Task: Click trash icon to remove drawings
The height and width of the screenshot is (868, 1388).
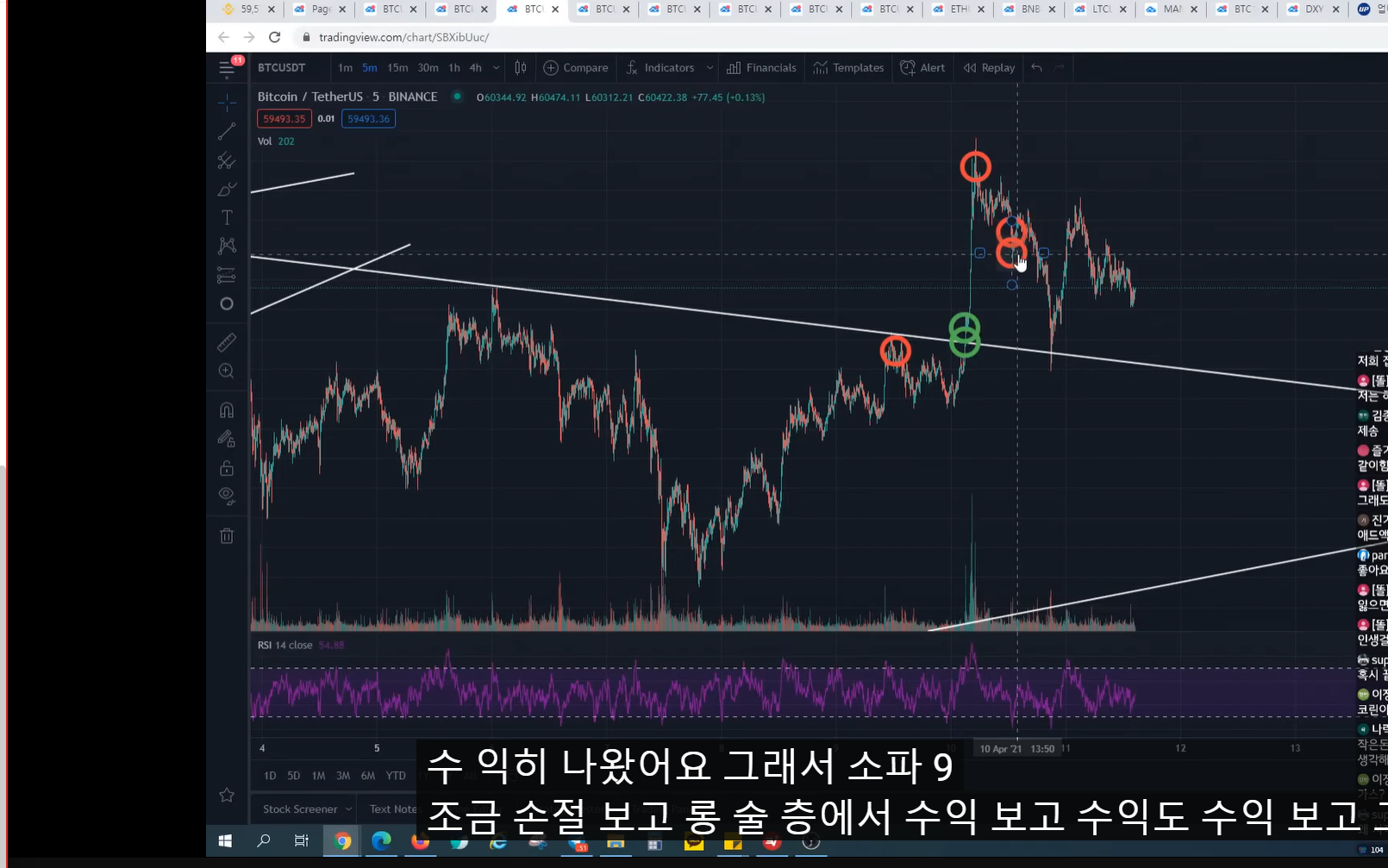Action: point(227,535)
